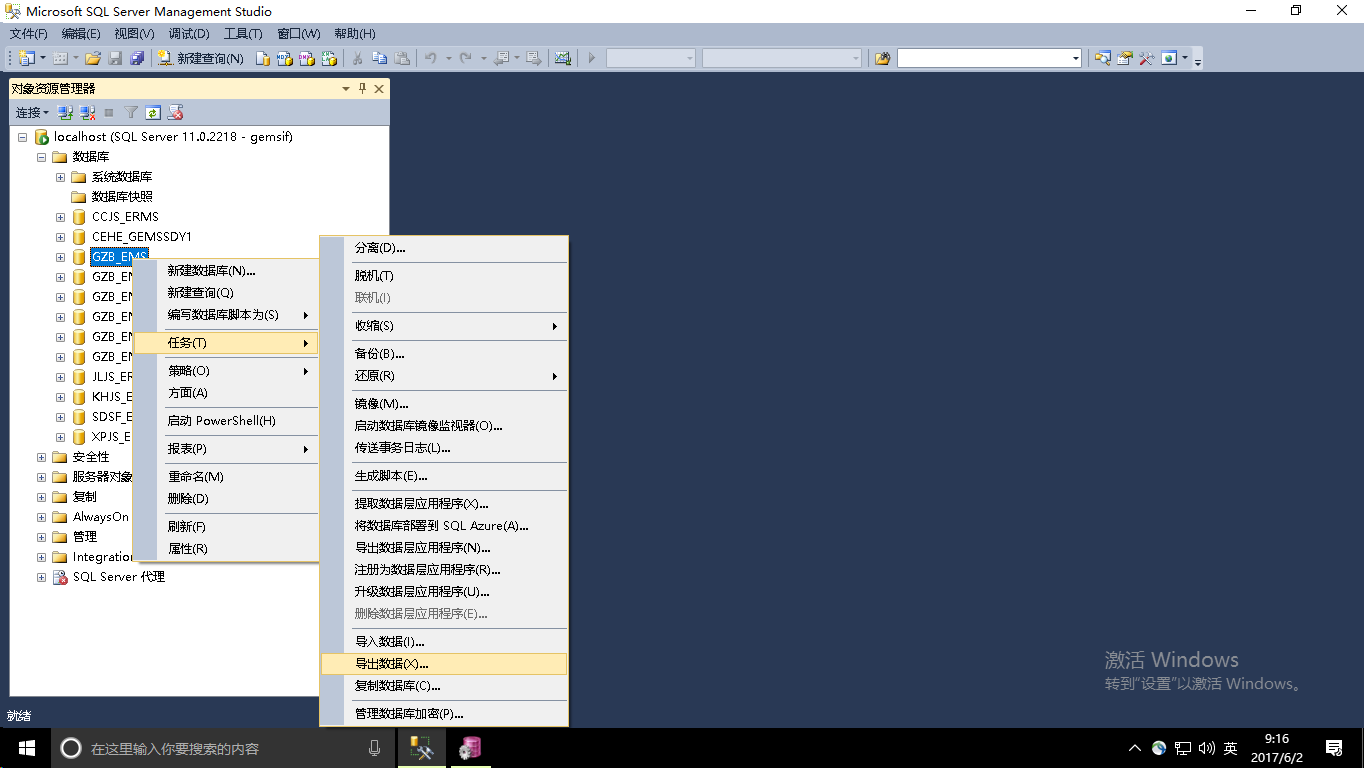Choose 导出数据(X)... menu item
The height and width of the screenshot is (768, 1364).
click(444, 664)
